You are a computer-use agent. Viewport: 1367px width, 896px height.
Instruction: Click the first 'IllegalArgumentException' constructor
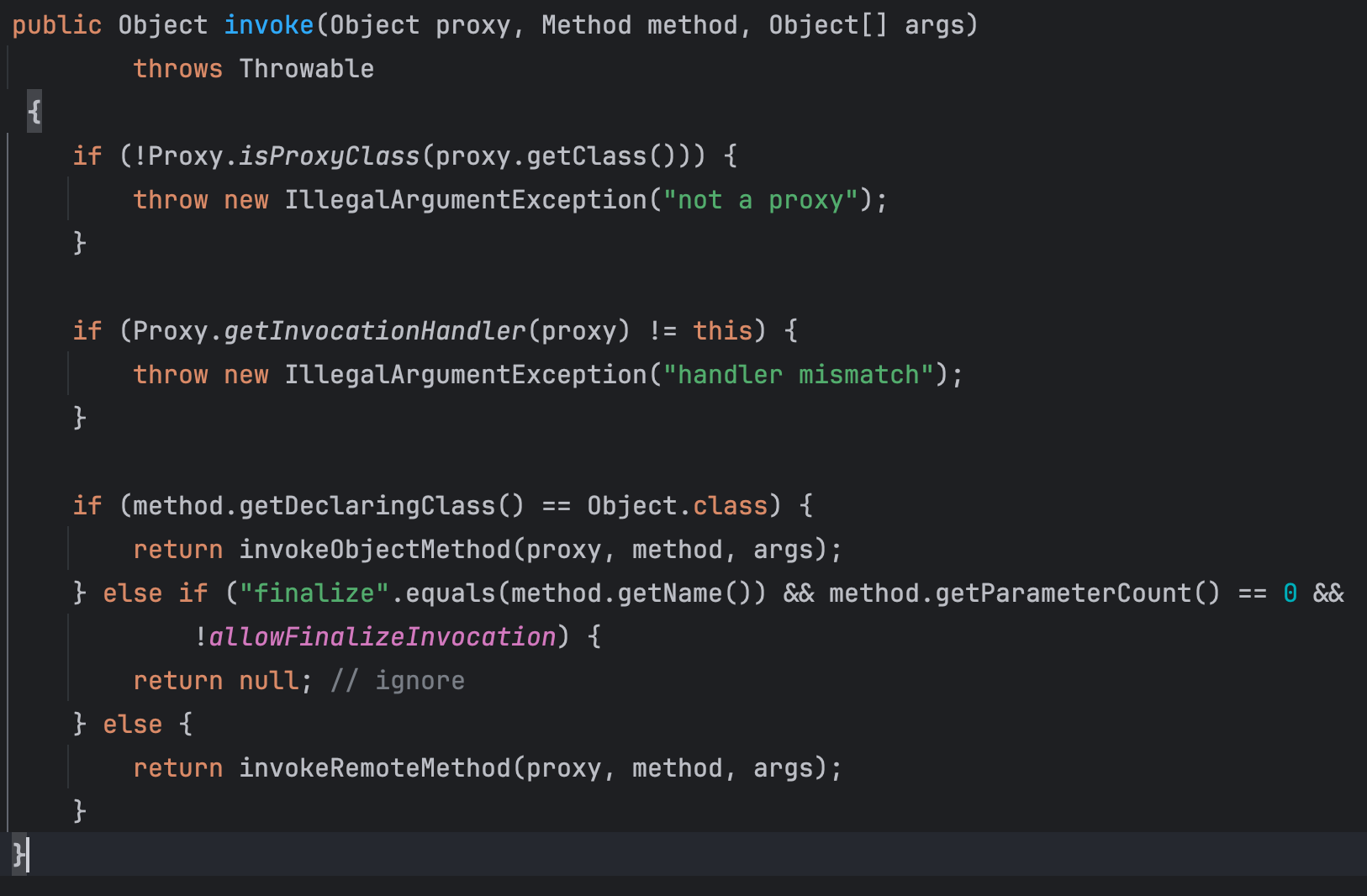pos(466,200)
